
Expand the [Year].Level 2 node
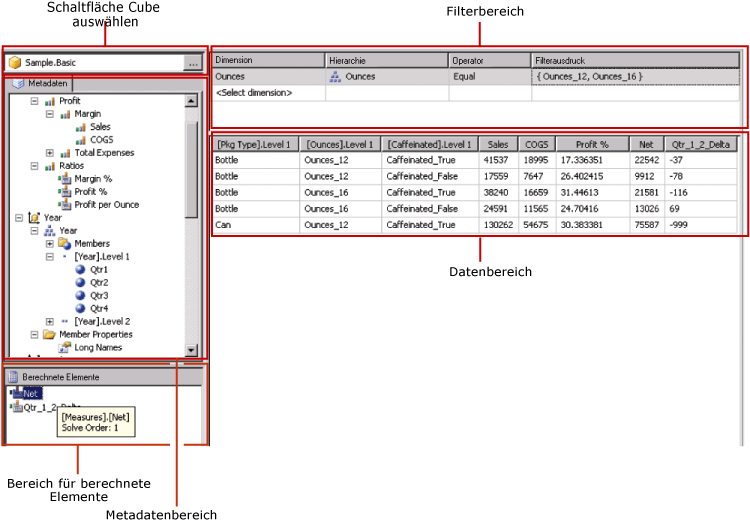(50, 322)
